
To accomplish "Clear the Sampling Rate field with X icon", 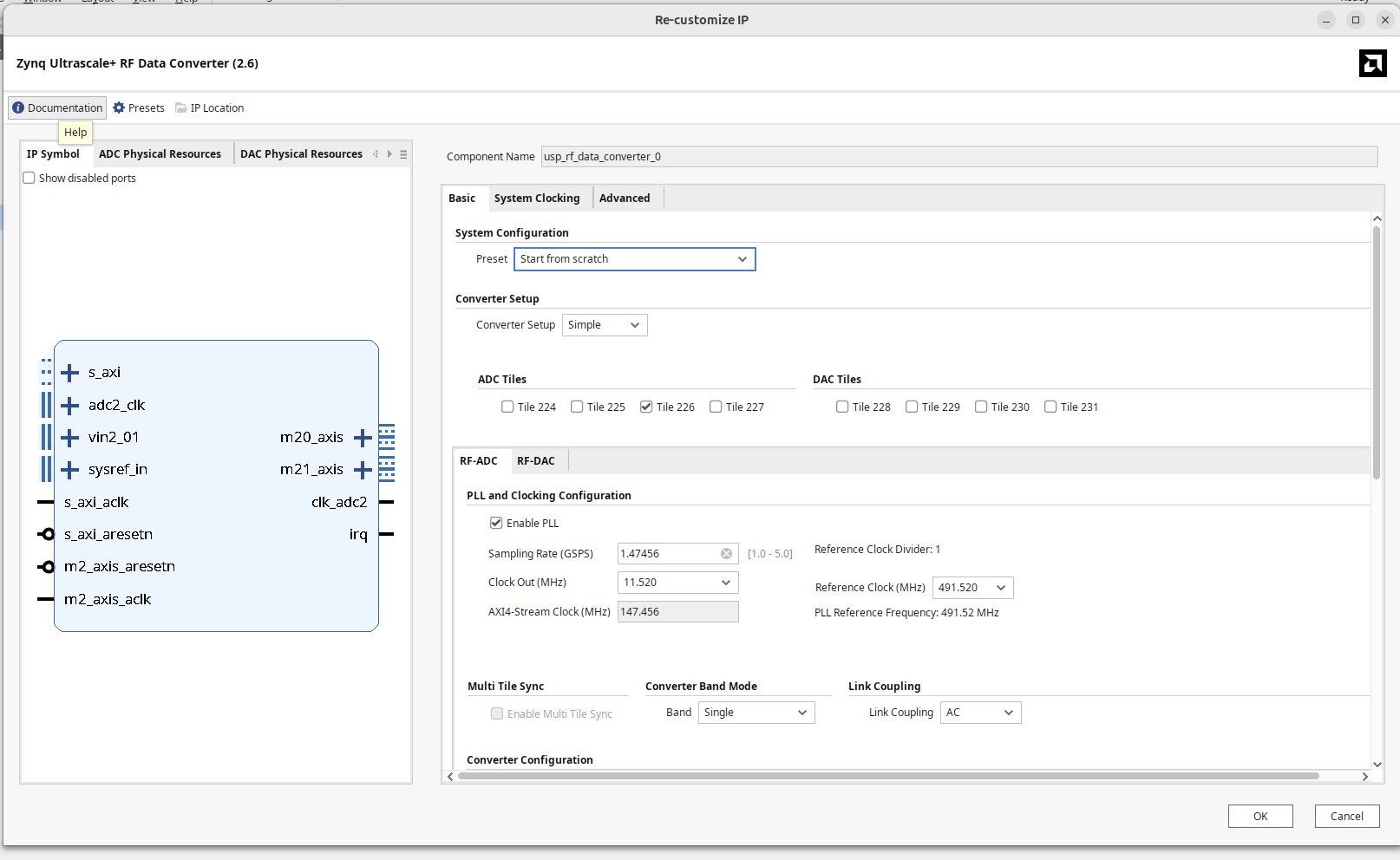I will tap(726, 554).
